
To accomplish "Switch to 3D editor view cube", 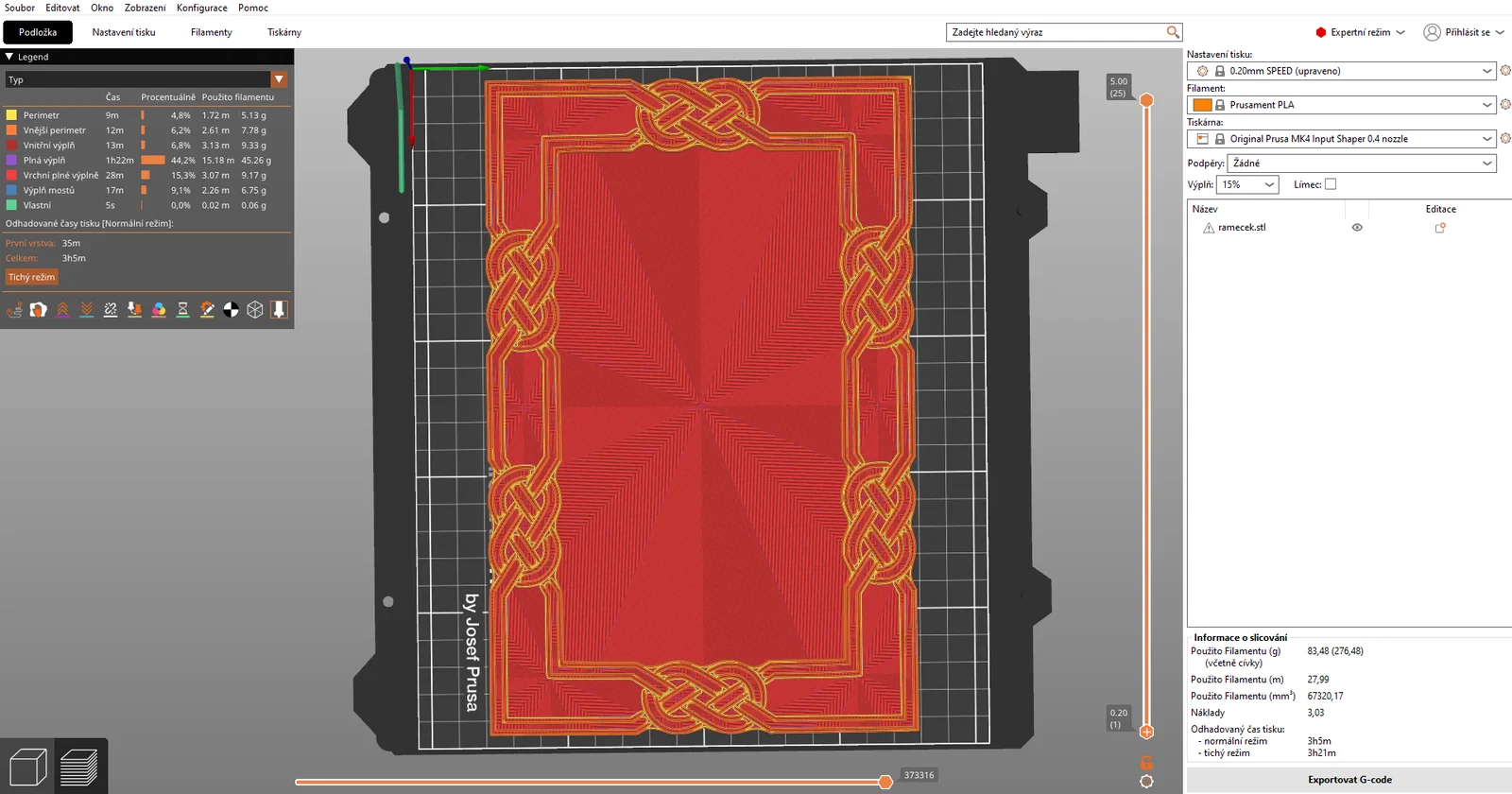I will coord(27,767).
